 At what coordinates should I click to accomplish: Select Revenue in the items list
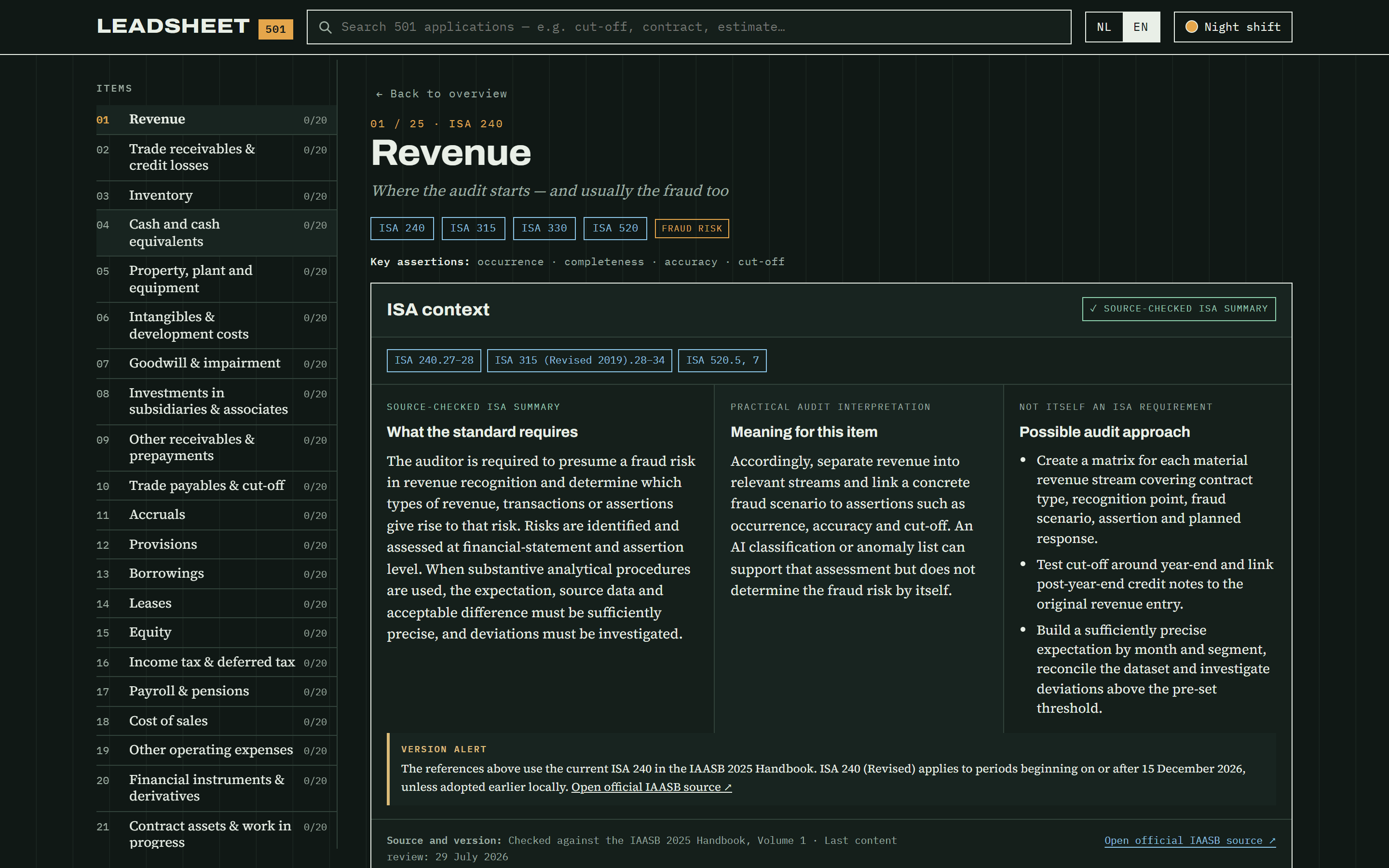coord(217,120)
